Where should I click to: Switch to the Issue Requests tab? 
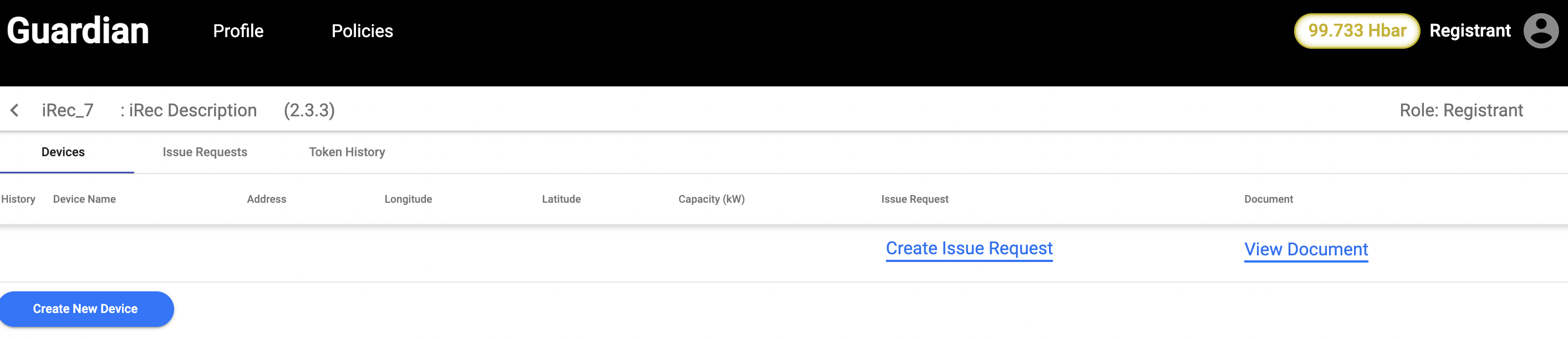tap(205, 152)
